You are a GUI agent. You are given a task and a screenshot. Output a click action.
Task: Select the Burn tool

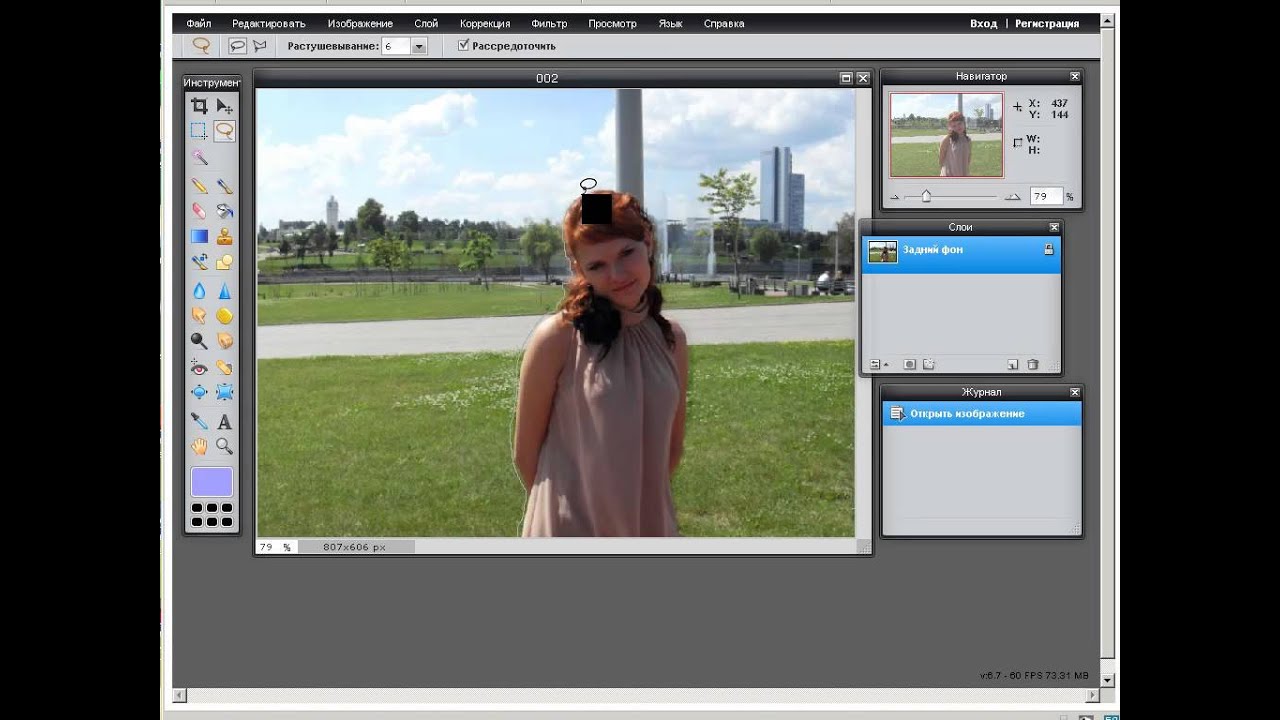[224, 341]
